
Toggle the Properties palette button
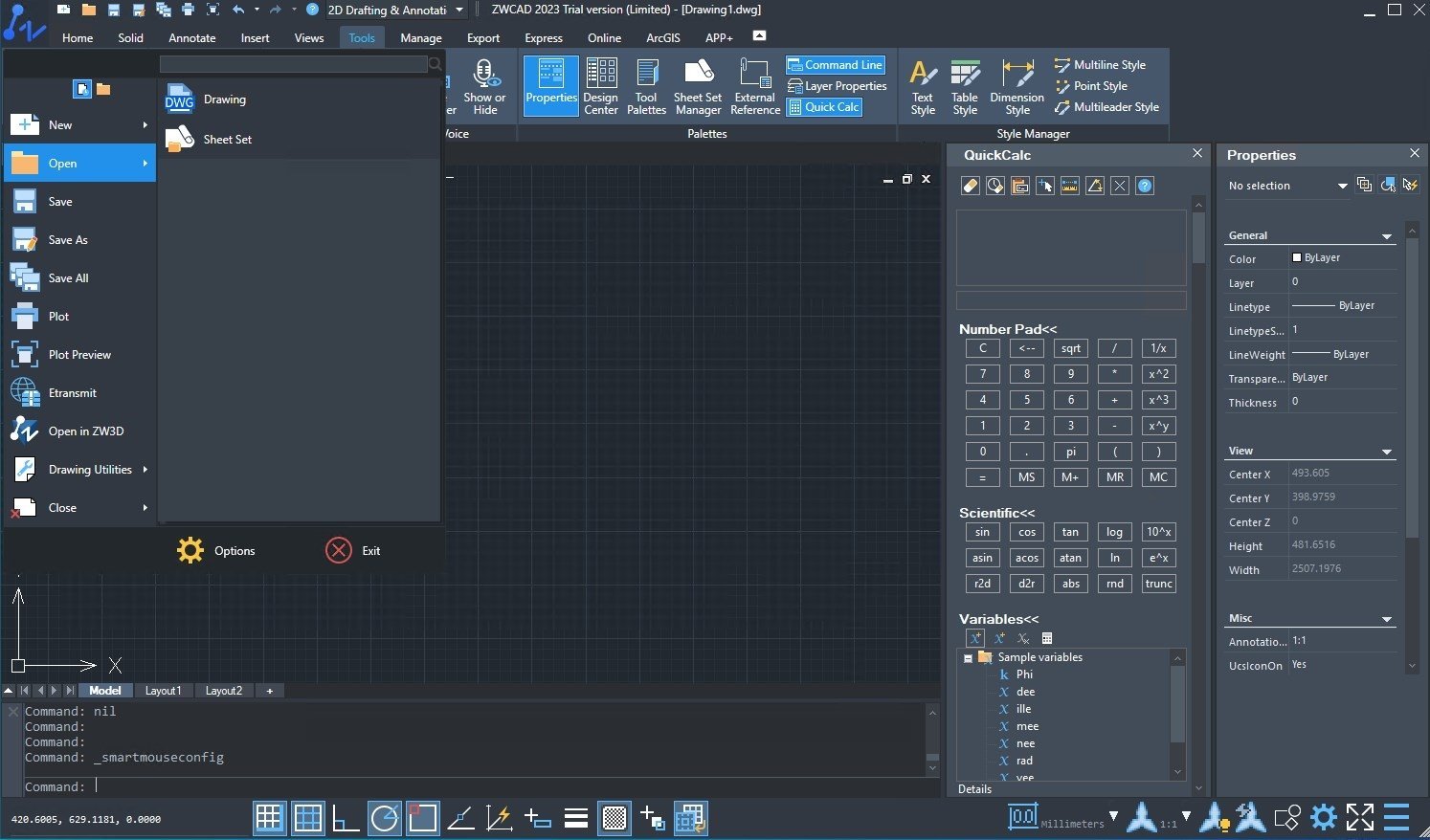551,86
